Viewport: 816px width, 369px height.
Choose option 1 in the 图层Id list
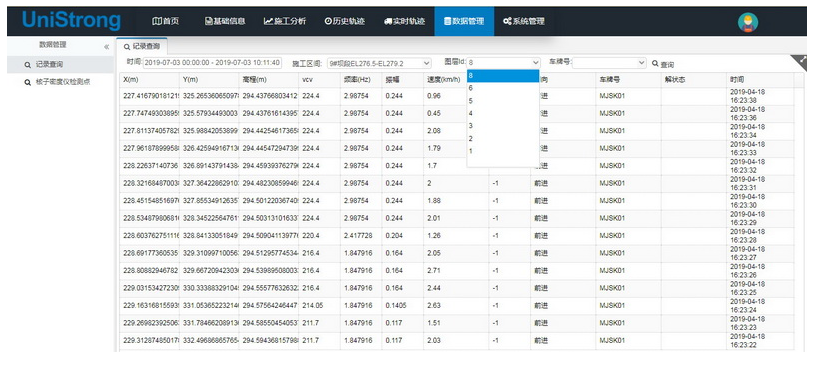(x=503, y=151)
